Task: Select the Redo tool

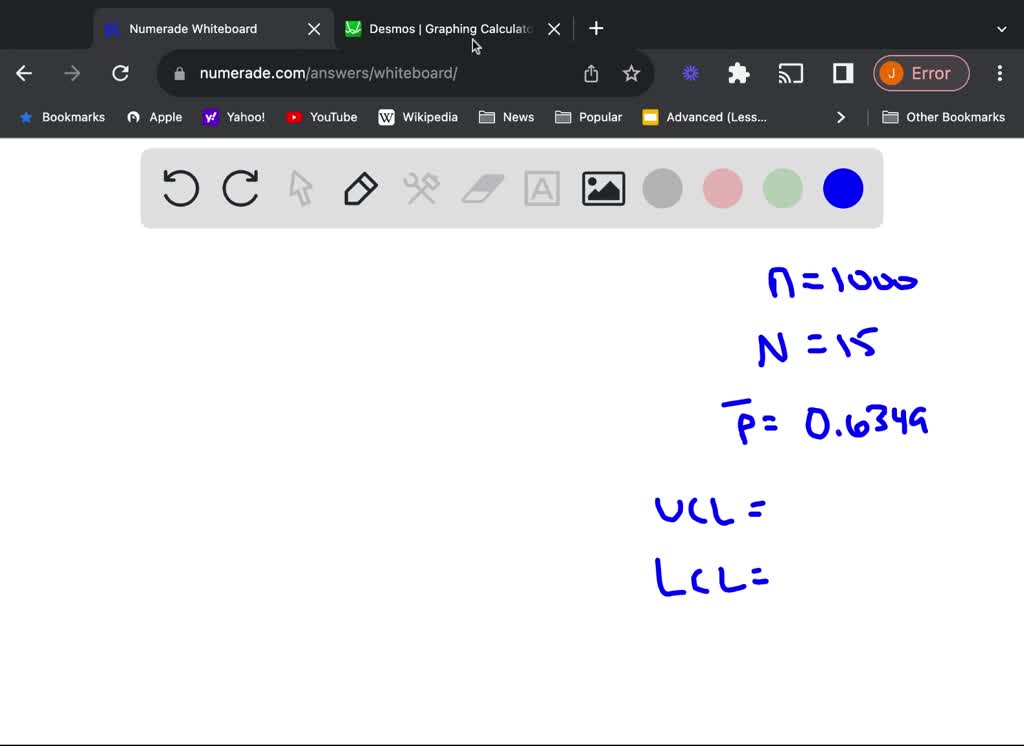Action: point(240,188)
